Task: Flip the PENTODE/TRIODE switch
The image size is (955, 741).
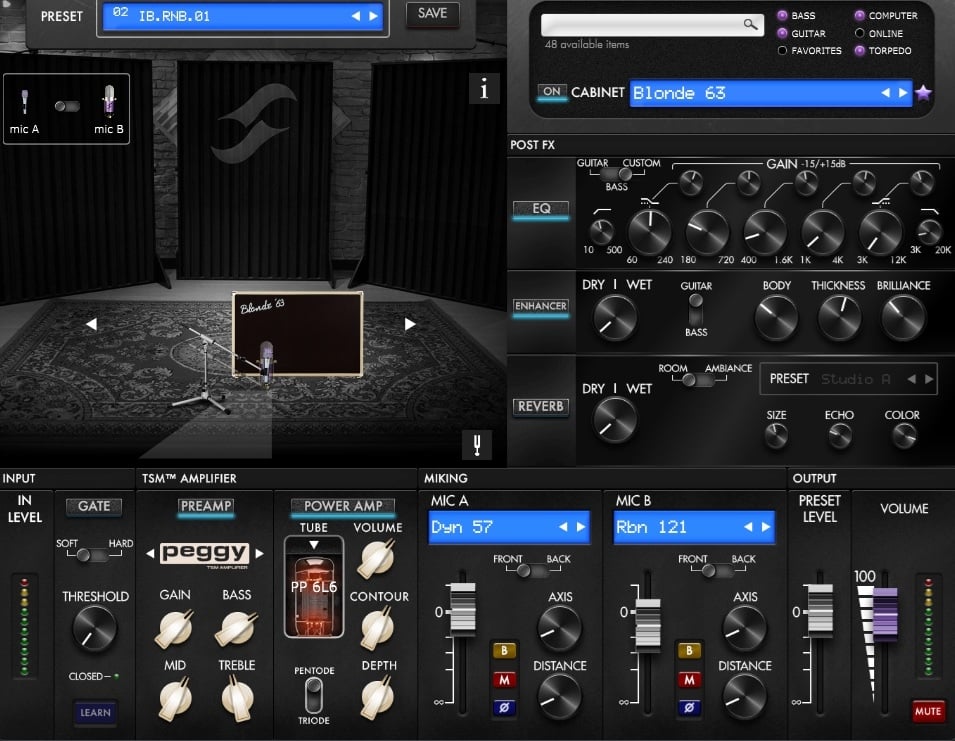Action: point(314,695)
